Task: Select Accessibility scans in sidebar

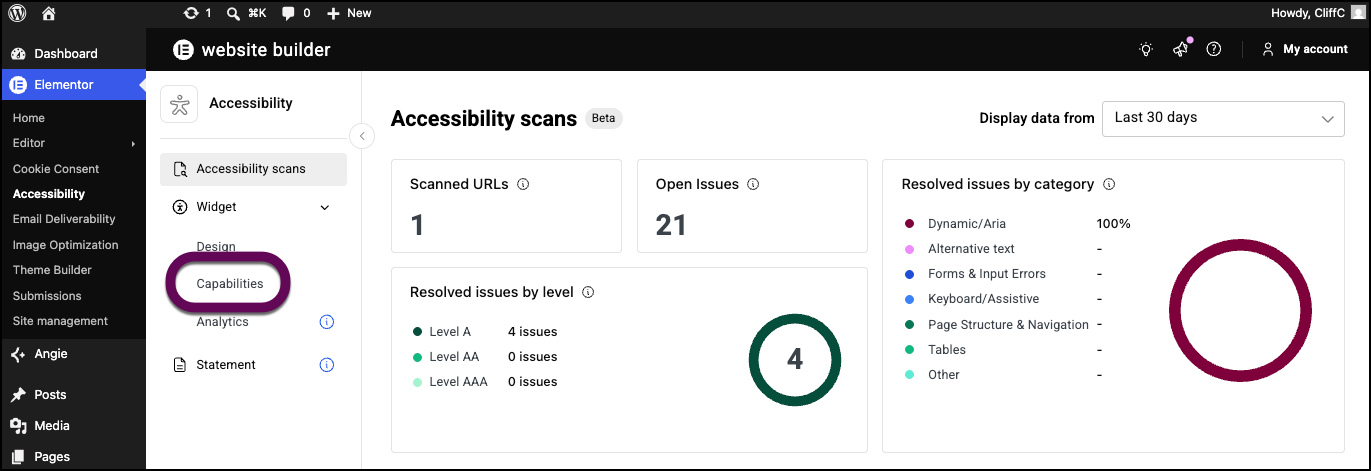Action: [253, 169]
